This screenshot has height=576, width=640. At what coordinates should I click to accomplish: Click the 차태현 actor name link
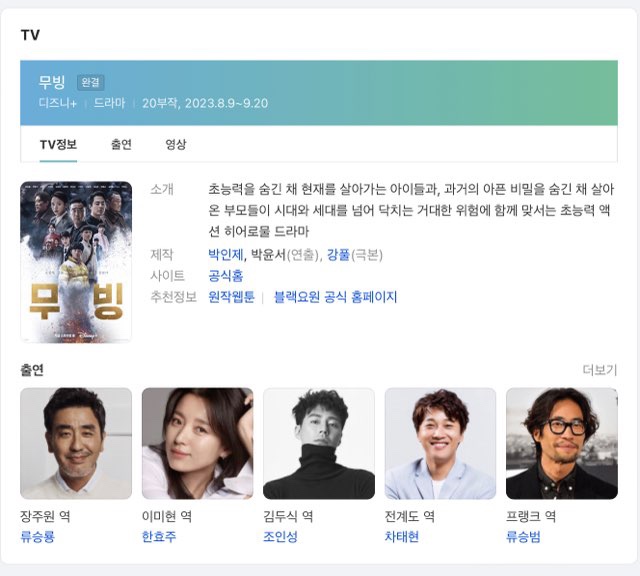click(402, 536)
